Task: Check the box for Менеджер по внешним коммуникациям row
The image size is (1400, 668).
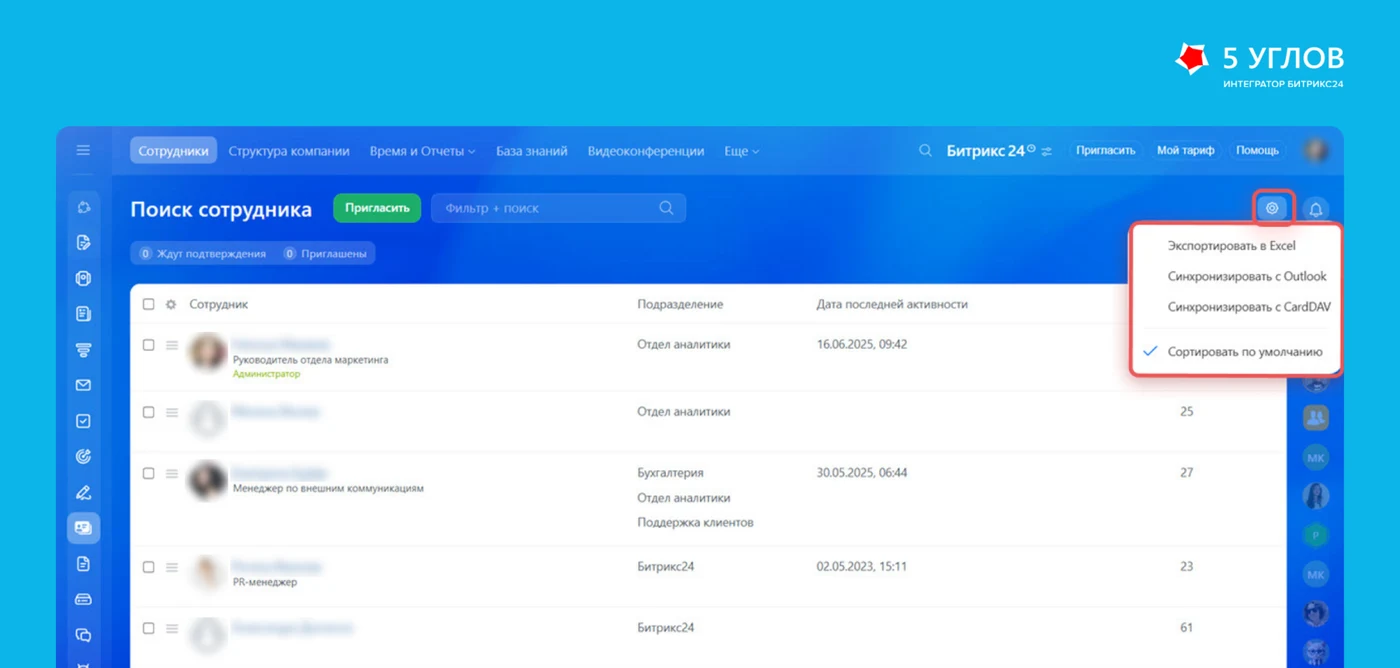Action: (149, 473)
